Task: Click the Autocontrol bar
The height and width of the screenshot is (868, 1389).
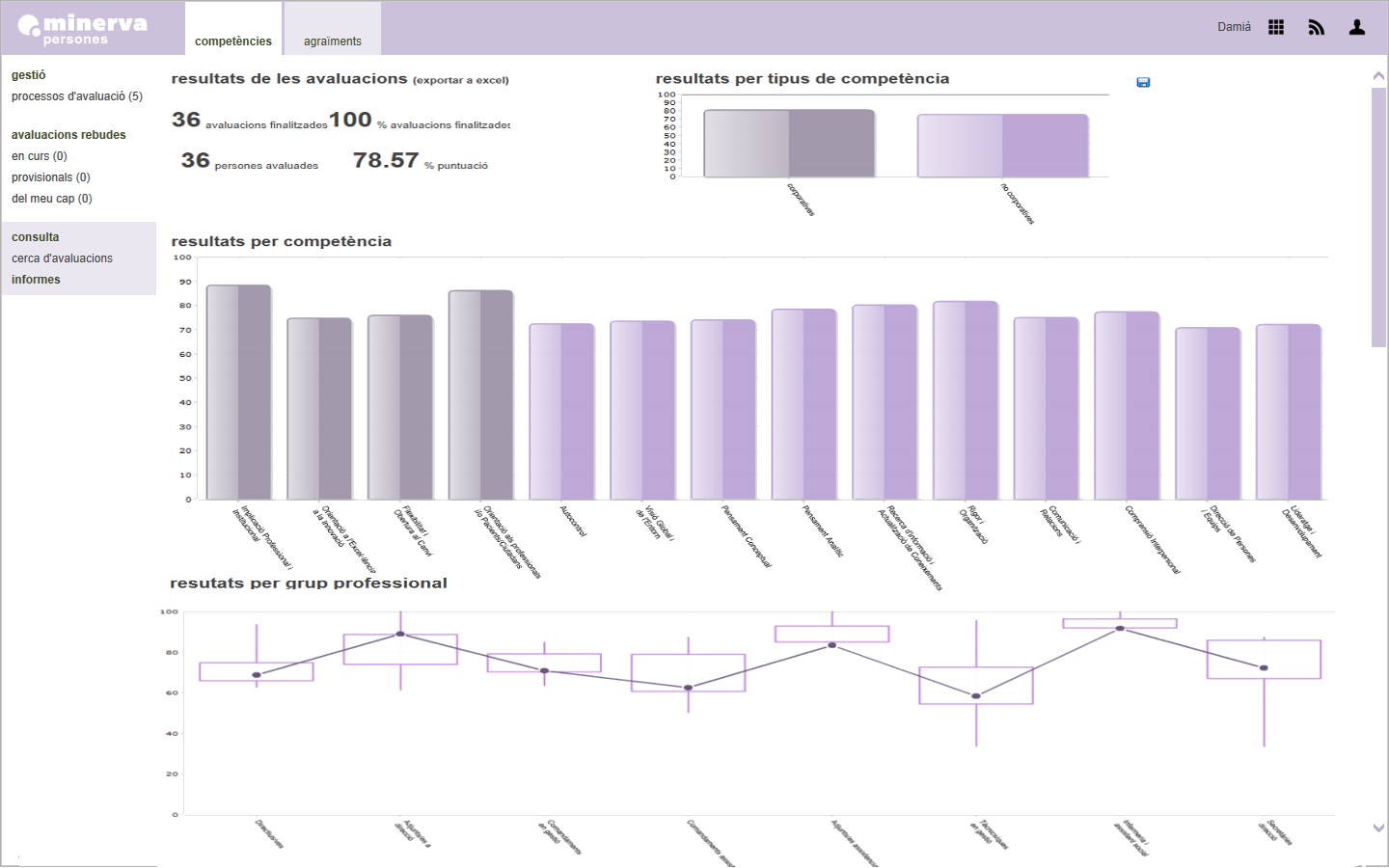Action: (x=561, y=412)
